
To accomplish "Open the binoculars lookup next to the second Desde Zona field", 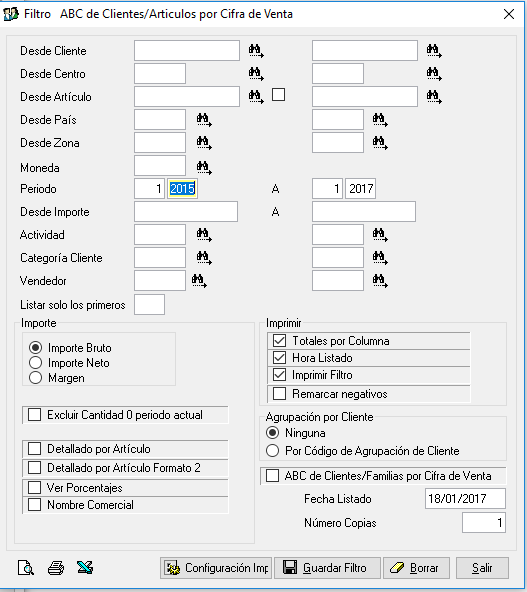I will point(380,142).
